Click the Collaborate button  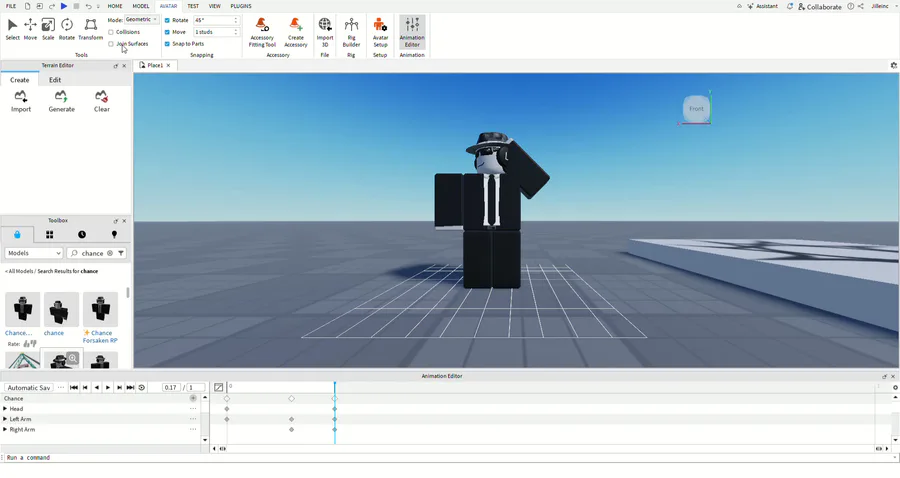(819, 7)
